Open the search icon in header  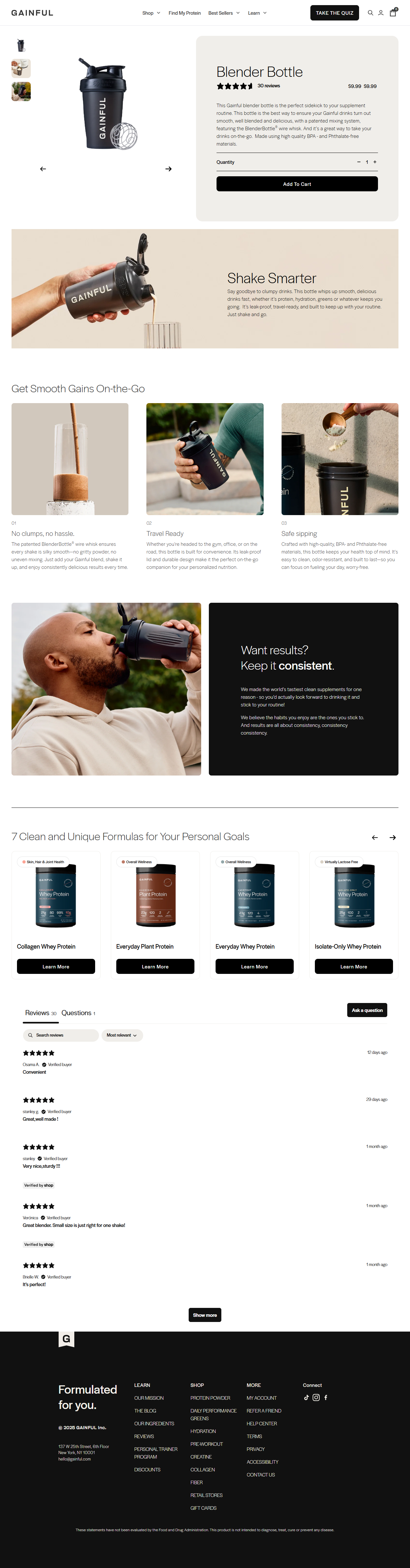coord(370,13)
